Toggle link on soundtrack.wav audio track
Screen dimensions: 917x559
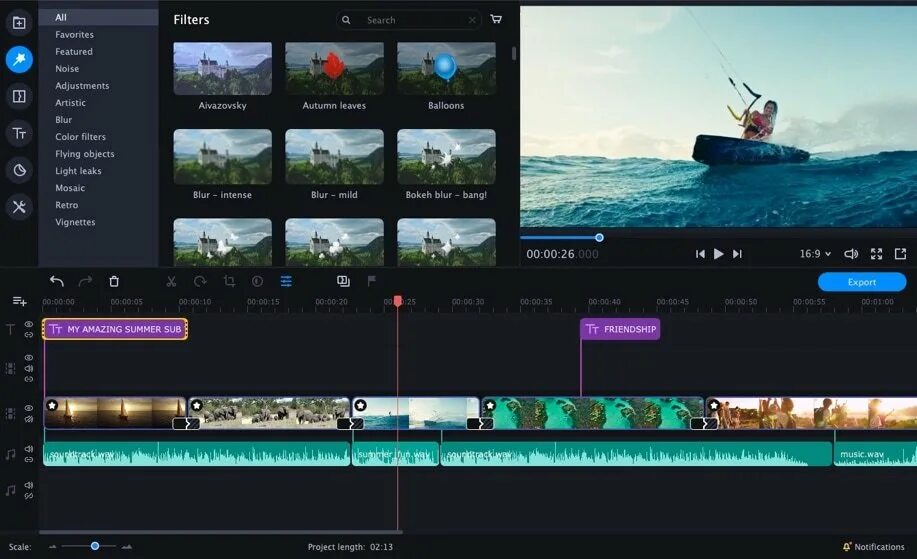[29, 460]
